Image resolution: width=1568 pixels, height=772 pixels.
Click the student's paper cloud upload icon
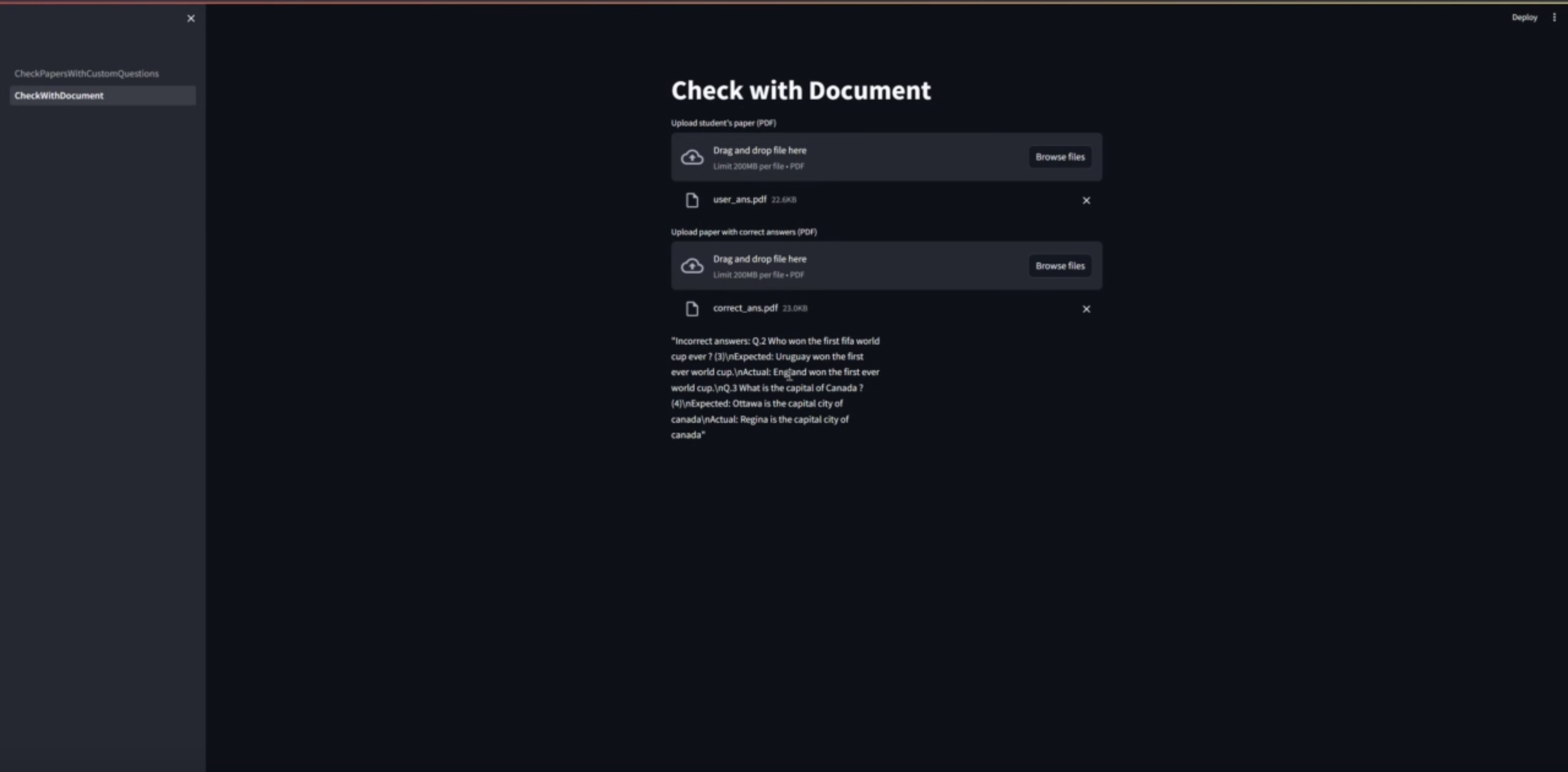click(692, 157)
